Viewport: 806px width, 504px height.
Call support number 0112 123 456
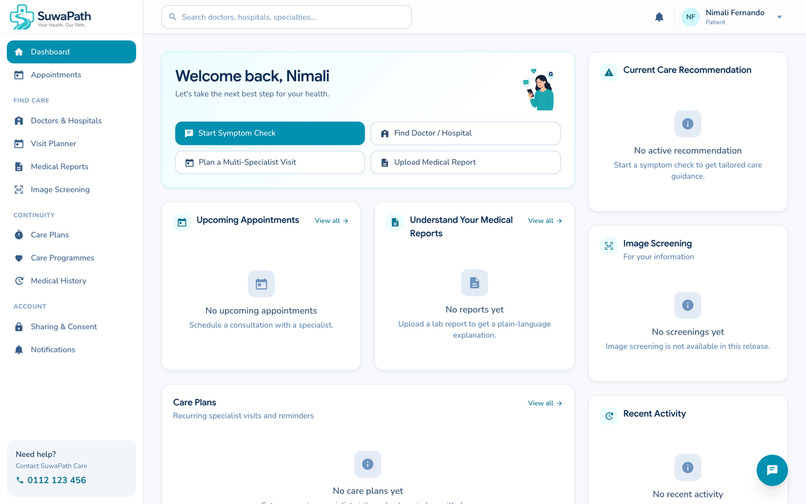coord(57,480)
